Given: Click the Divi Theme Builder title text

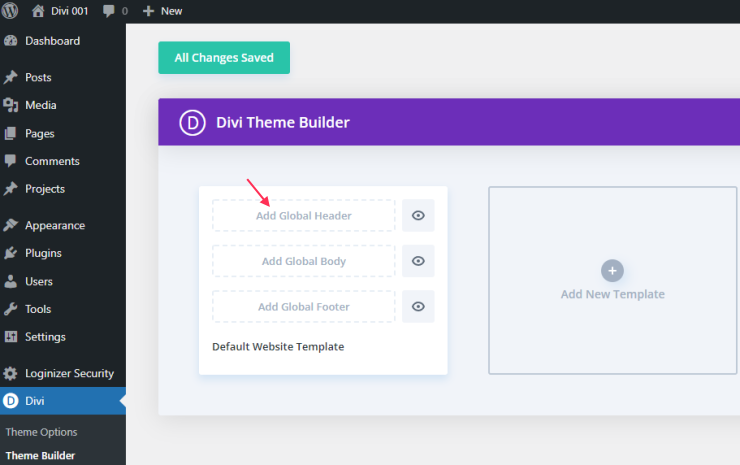Looking at the screenshot, I should tap(283, 123).
